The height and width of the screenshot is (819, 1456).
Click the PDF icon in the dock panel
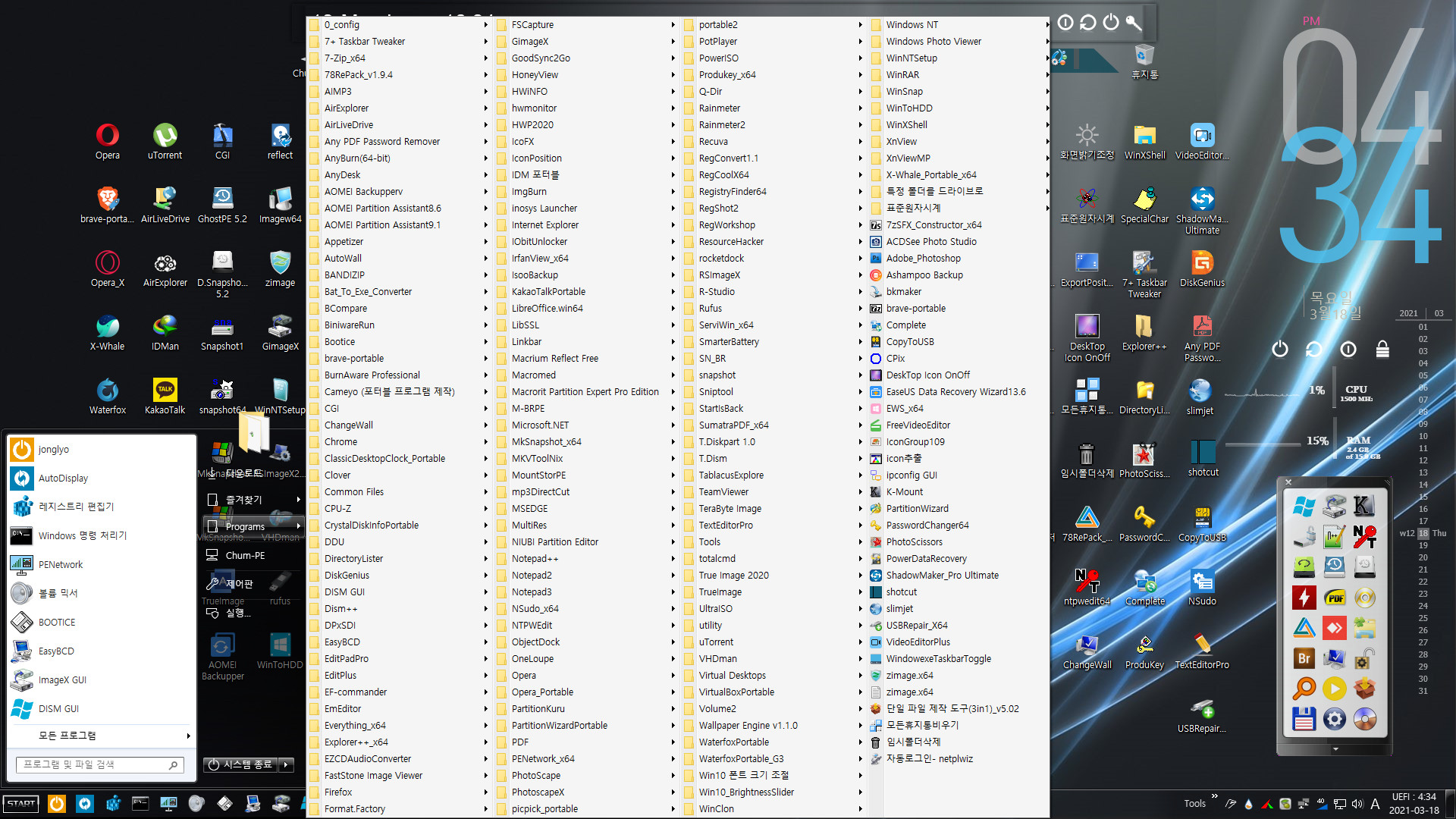(1335, 598)
